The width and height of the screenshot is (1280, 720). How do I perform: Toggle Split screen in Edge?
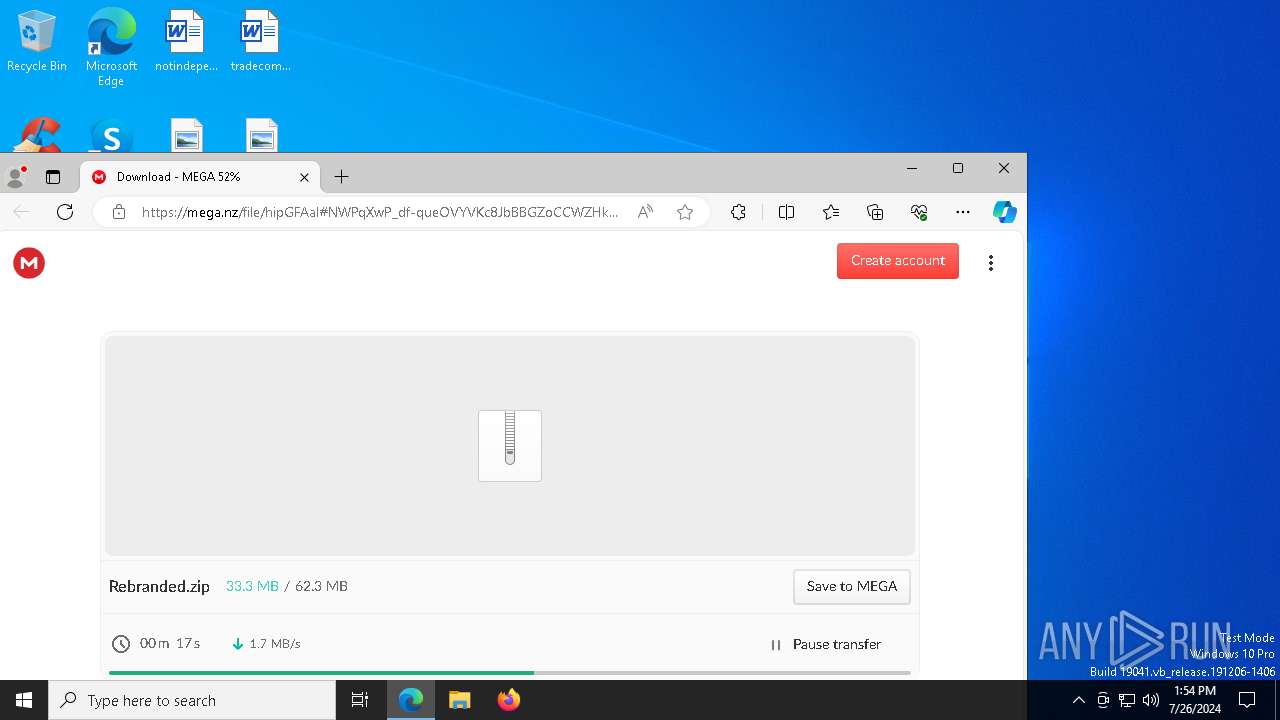click(x=786, y=212)
